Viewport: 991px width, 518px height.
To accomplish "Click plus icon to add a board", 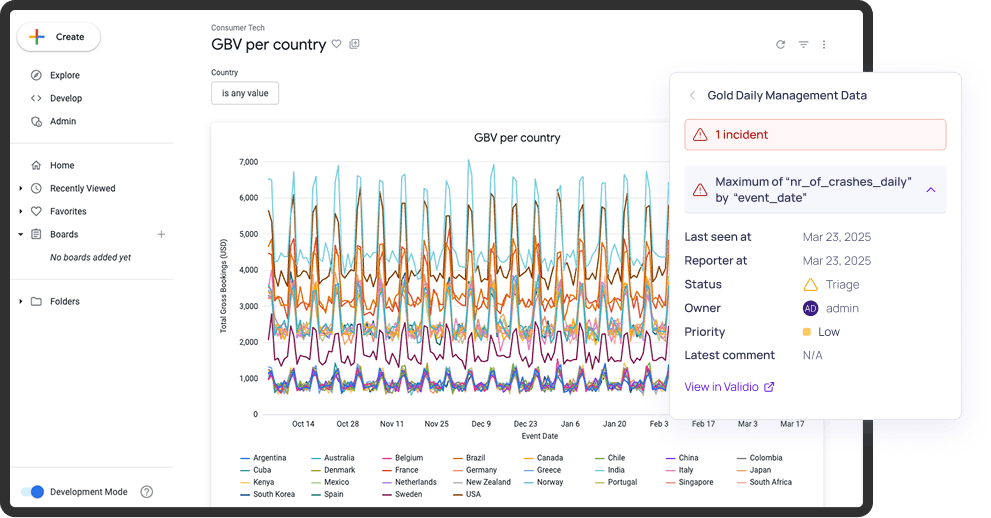I will click(x=161, y=234).
